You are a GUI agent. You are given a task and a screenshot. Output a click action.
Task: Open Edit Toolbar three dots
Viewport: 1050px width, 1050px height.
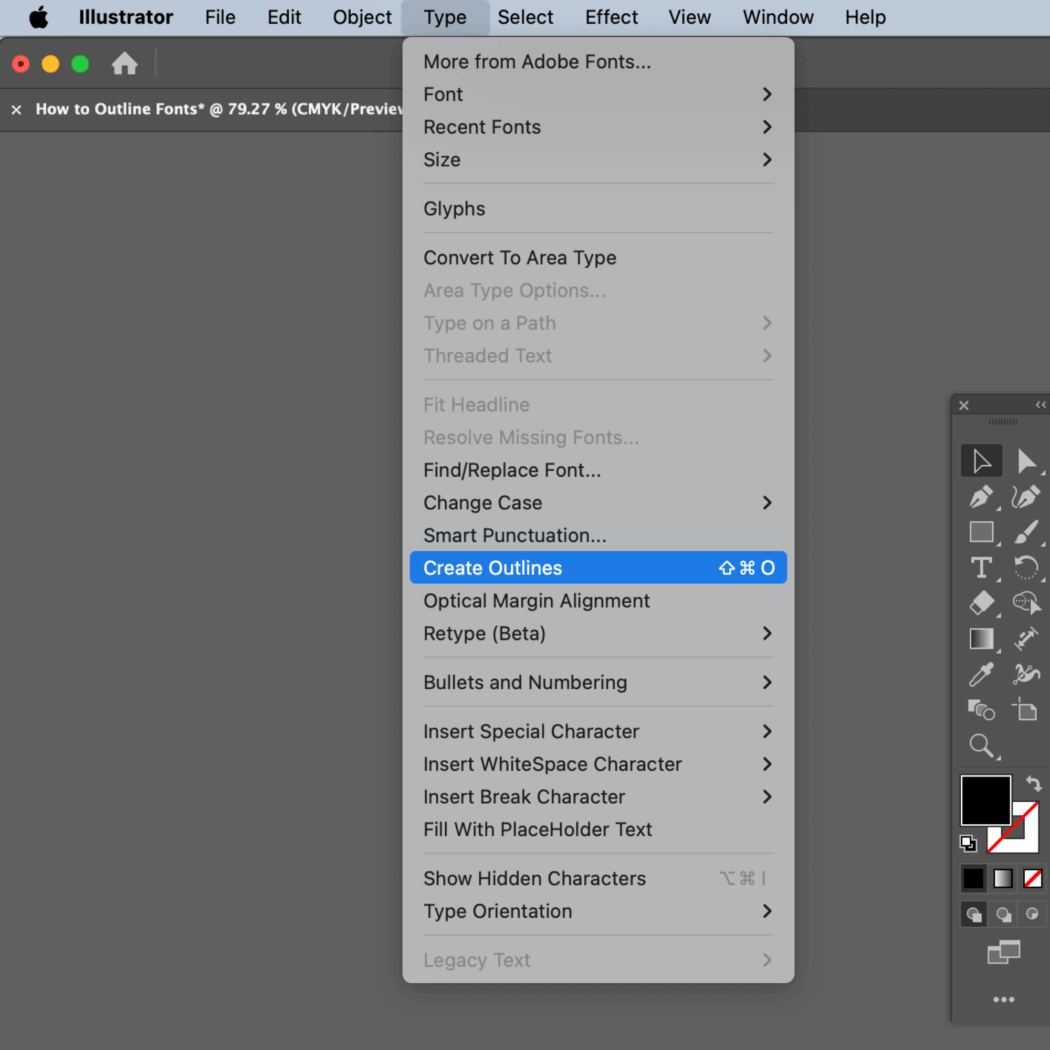pos(1003,1000)
